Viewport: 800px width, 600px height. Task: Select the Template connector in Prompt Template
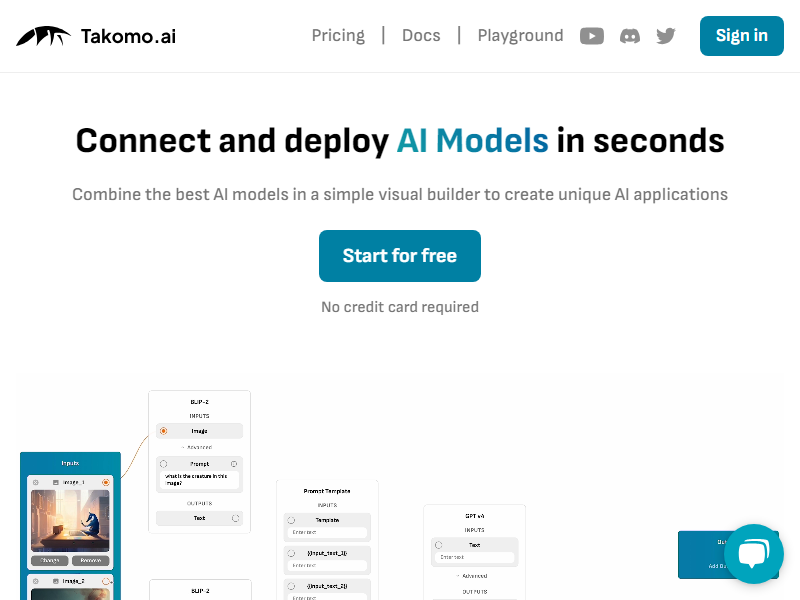[x=291, y=520]
